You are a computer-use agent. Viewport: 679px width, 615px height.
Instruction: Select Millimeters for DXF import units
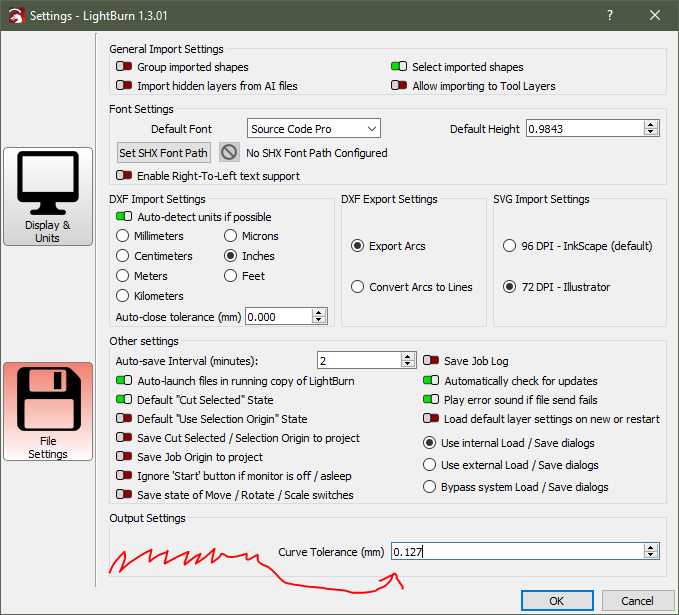pyautogui.click(x=123, y=236)
